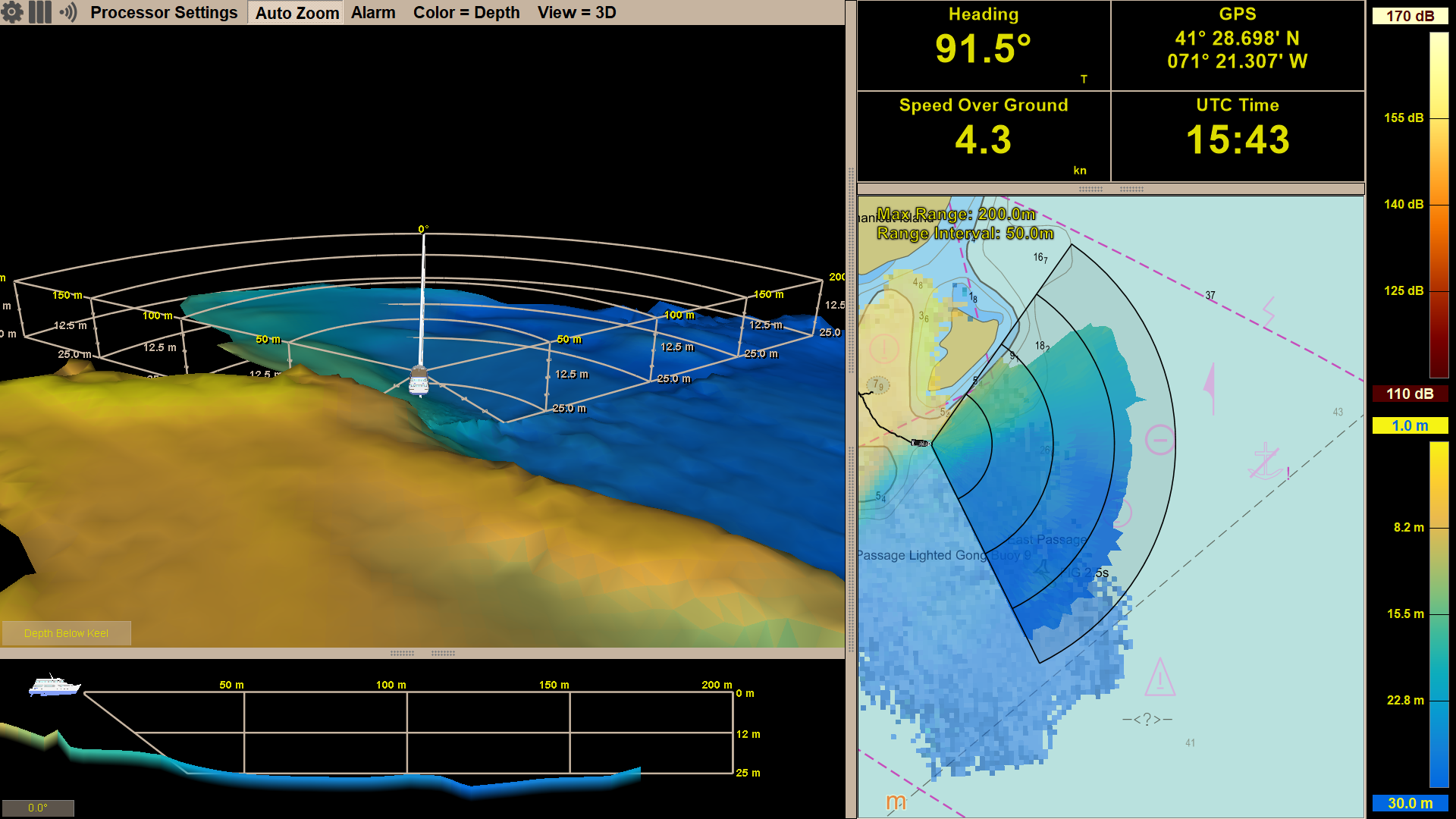This screenshot has height=819, width=1456.
Task: Cycle the Color = Depth option
Action: click(x=466, y=12)
